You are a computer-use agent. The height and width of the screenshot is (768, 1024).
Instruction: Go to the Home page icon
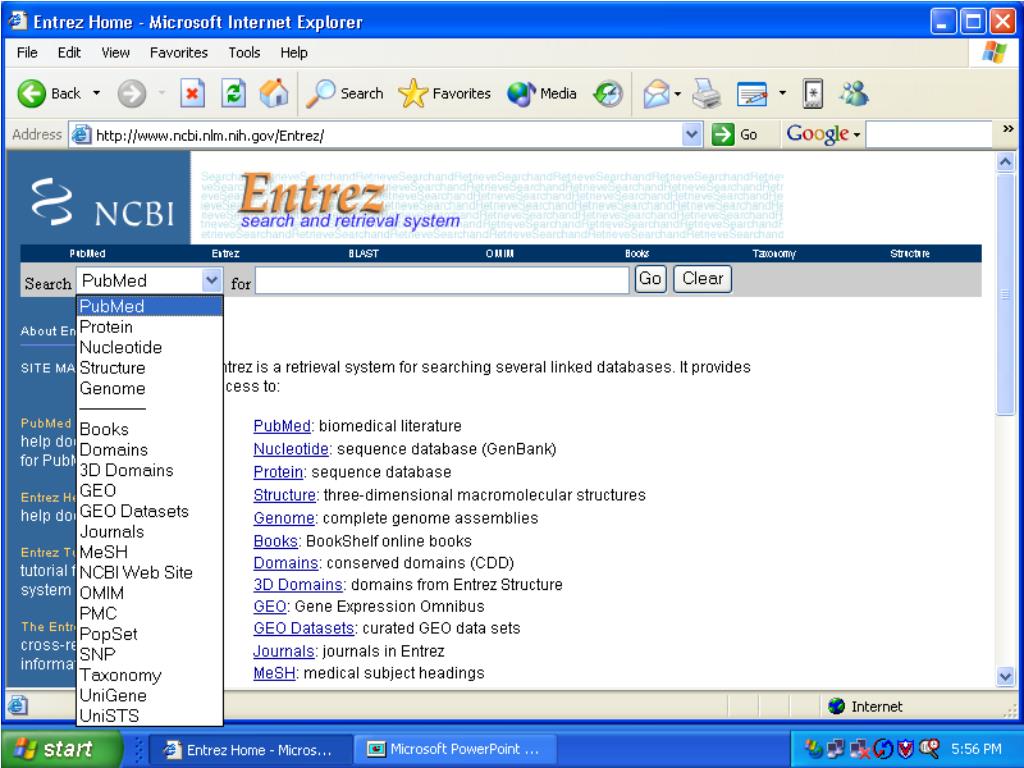[x=274, y=93]
